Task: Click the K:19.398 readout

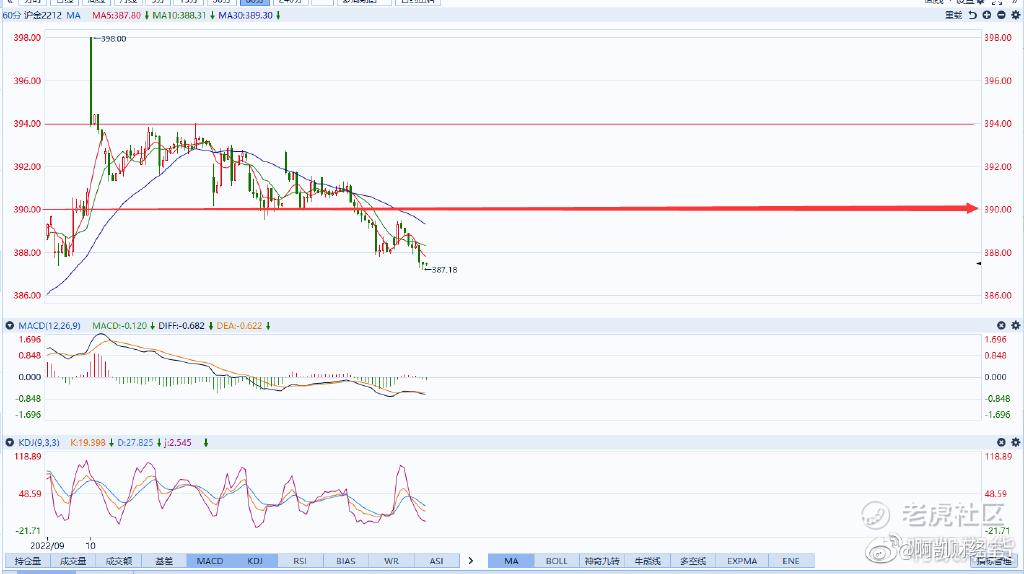Action: 88,442
